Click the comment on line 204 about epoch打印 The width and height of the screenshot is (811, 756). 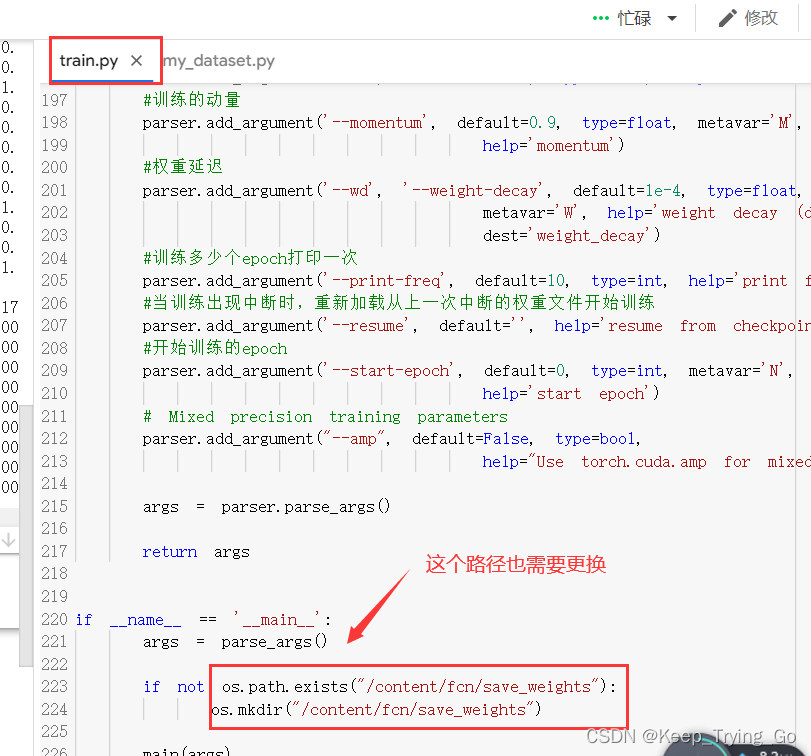point(250,257)
